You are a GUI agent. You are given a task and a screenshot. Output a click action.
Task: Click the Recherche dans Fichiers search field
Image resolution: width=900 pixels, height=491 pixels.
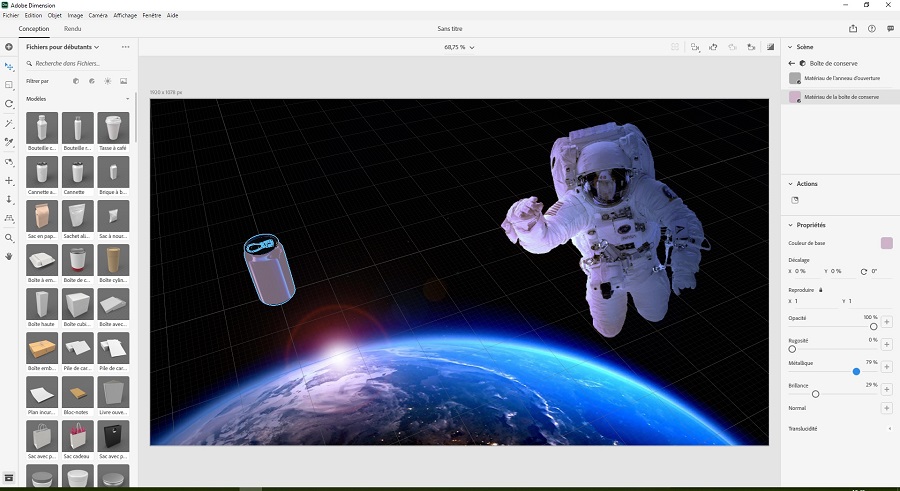(x=77, y=64)
